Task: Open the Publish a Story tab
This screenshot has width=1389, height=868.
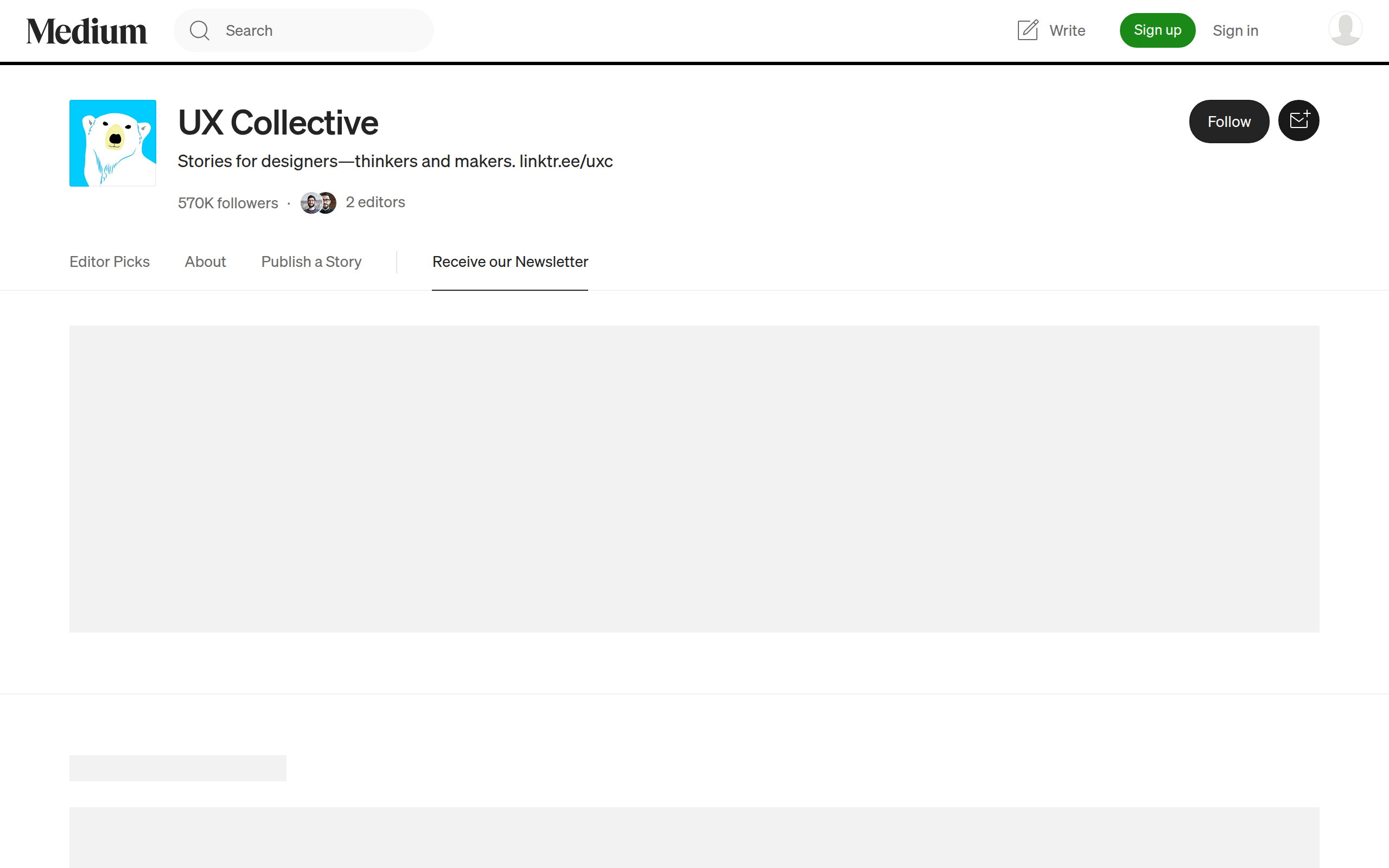Action: point(311,262)
